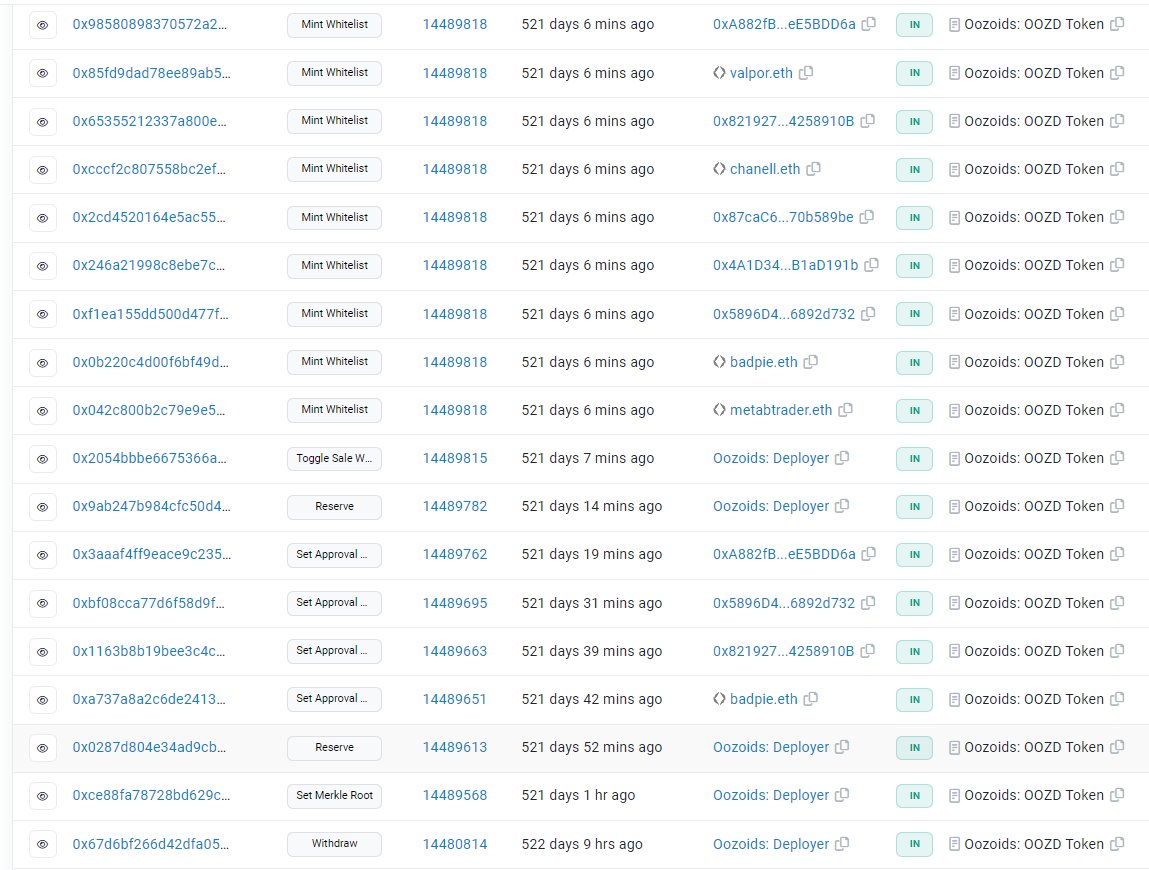The image size is (1149, 870).
Task: Copy OOZD Token address in valpor.eth row
Action: pyautogui.click(x=1117, y=73)
